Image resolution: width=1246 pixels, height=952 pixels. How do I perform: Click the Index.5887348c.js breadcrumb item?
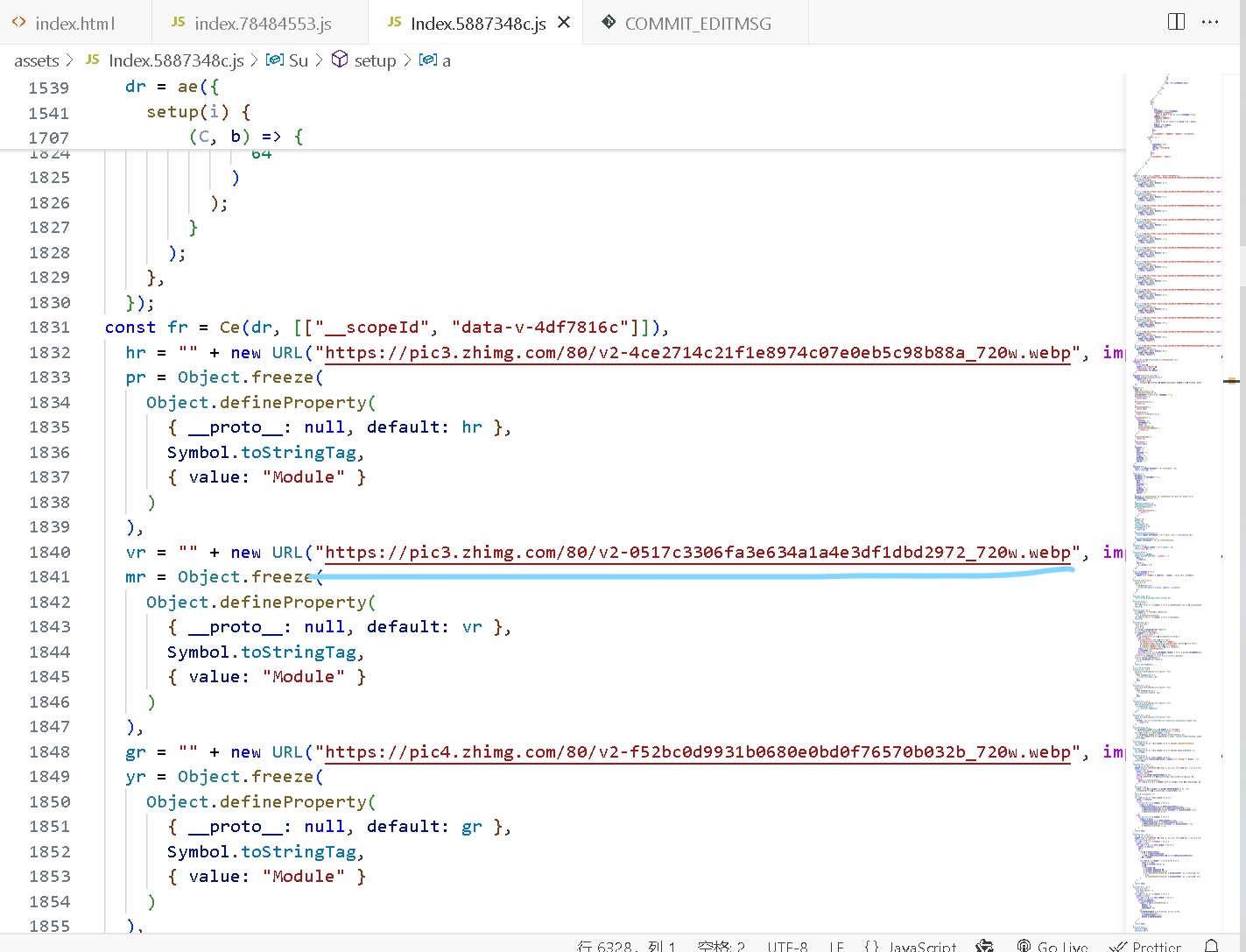[x=165, y=60]
